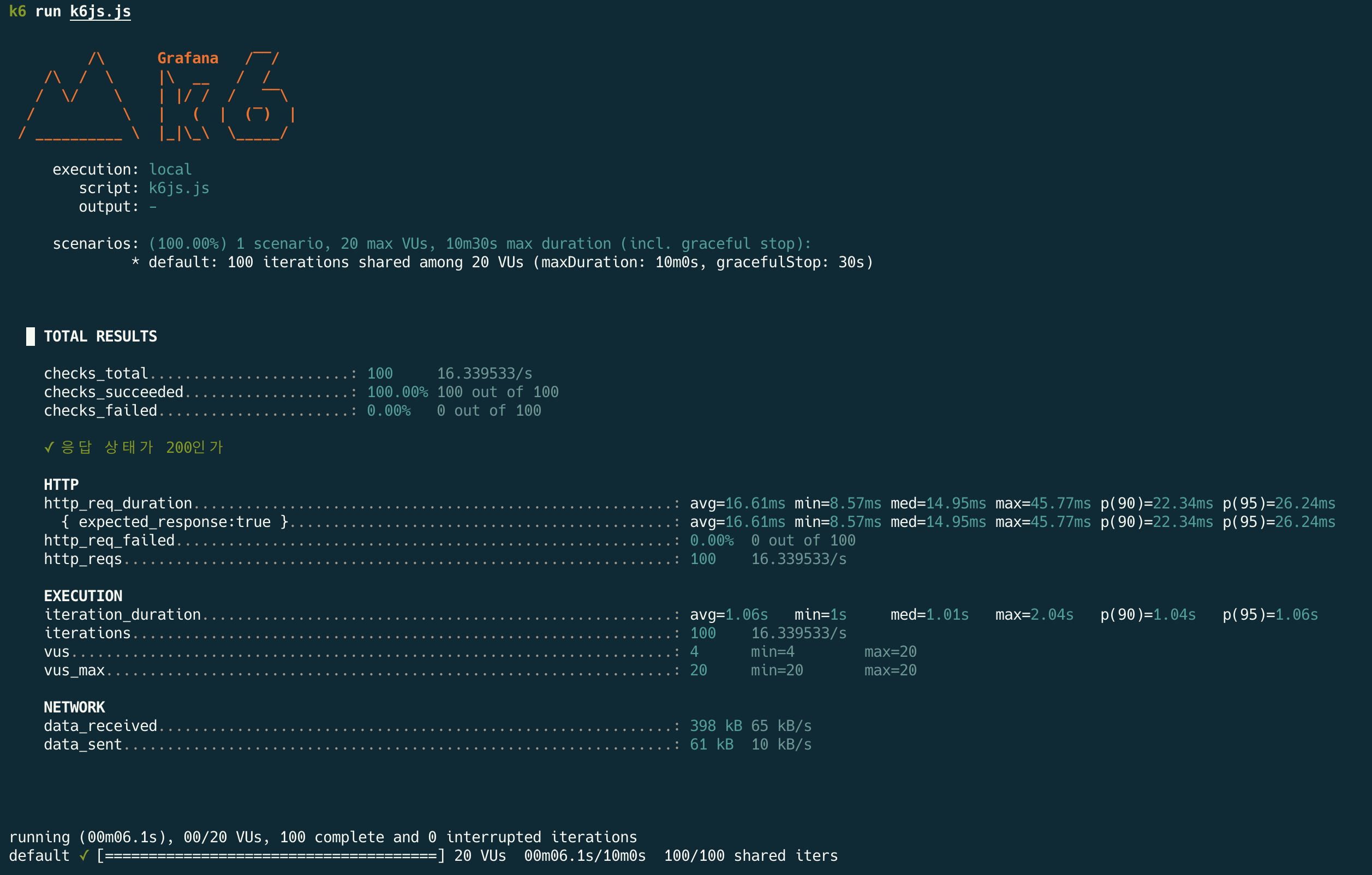Click the EXECUTION section heading
Screen dimensions: 1372x875
82,596
